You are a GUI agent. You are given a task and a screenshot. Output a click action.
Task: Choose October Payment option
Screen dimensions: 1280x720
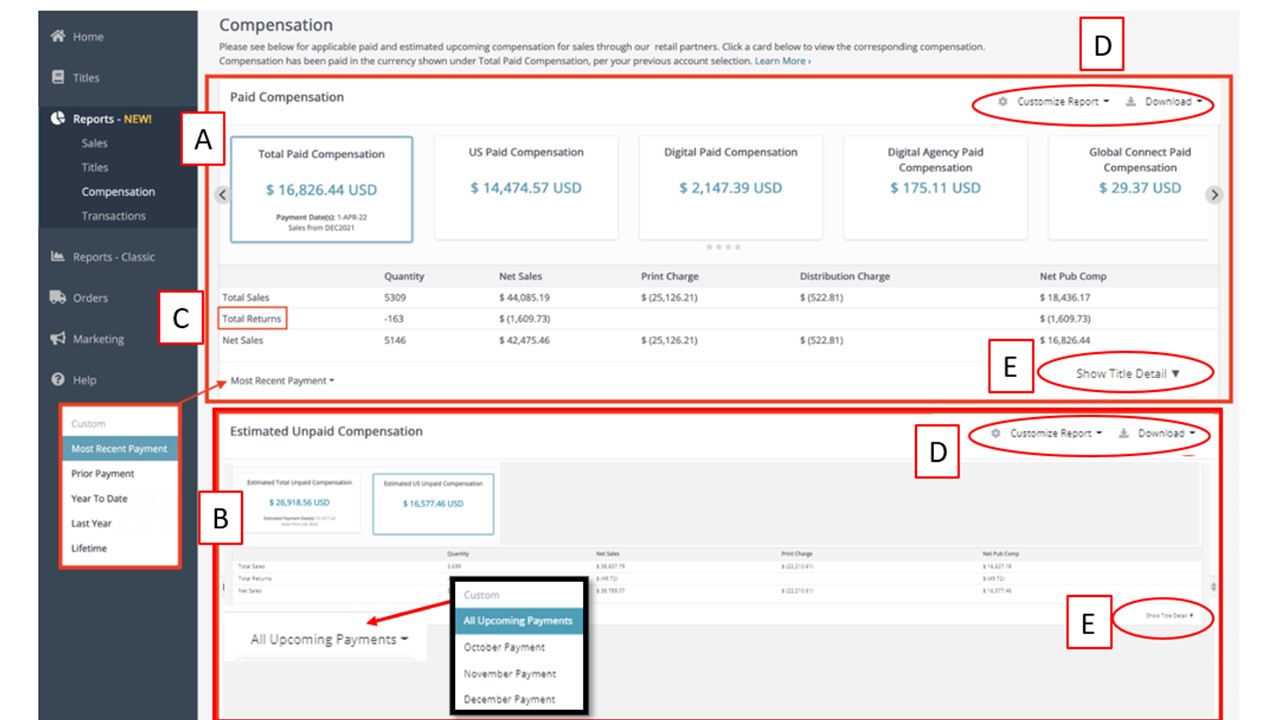tap(518, 647)
